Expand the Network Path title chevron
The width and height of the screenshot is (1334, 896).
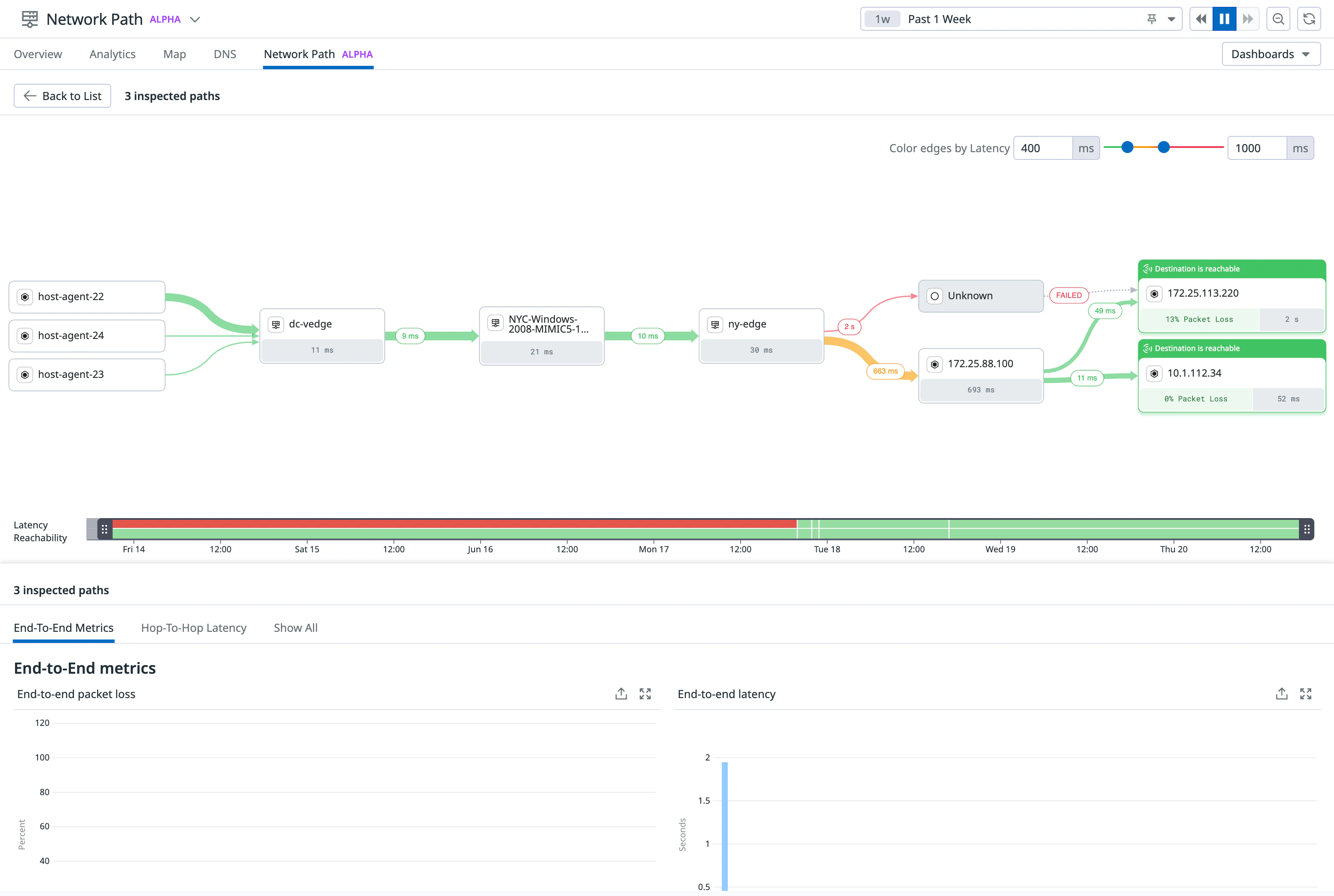195,19
